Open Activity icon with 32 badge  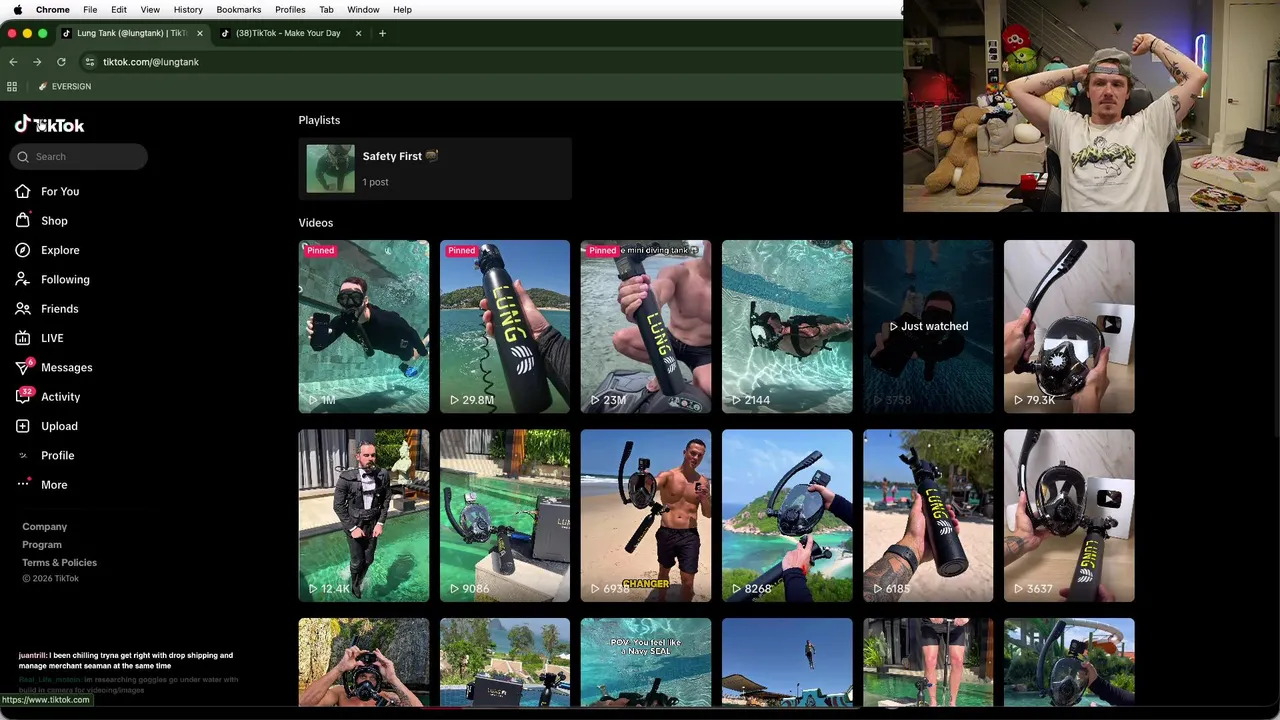coord(23,396)
